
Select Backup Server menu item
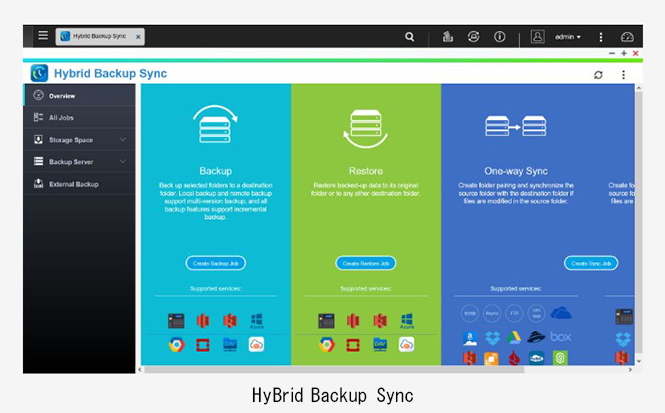(x=80, y=162)
